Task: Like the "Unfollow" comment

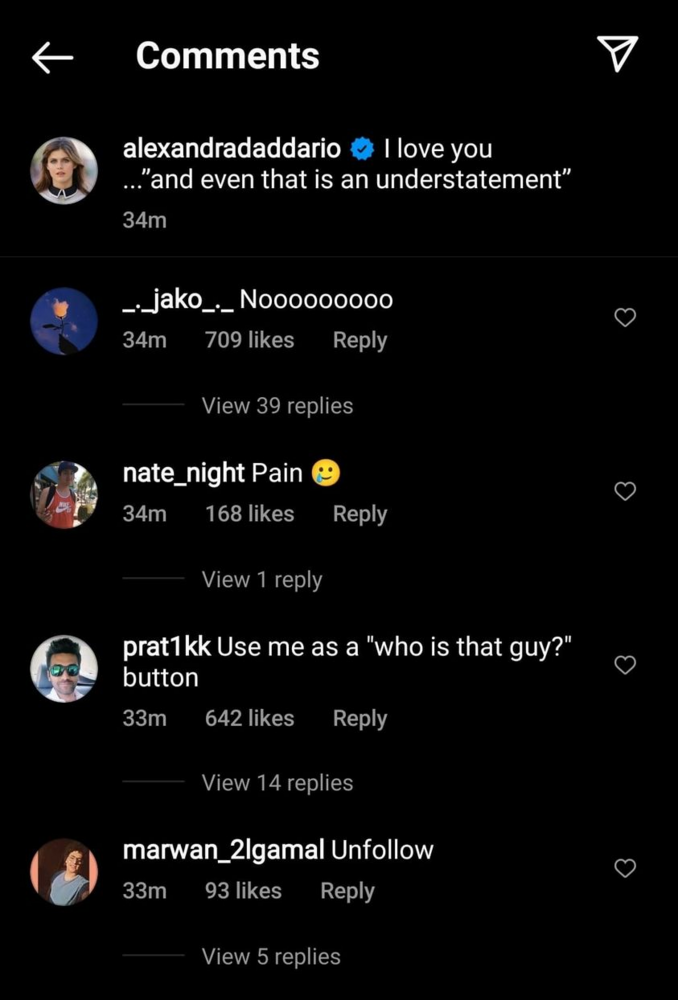Action: (624, 868)
